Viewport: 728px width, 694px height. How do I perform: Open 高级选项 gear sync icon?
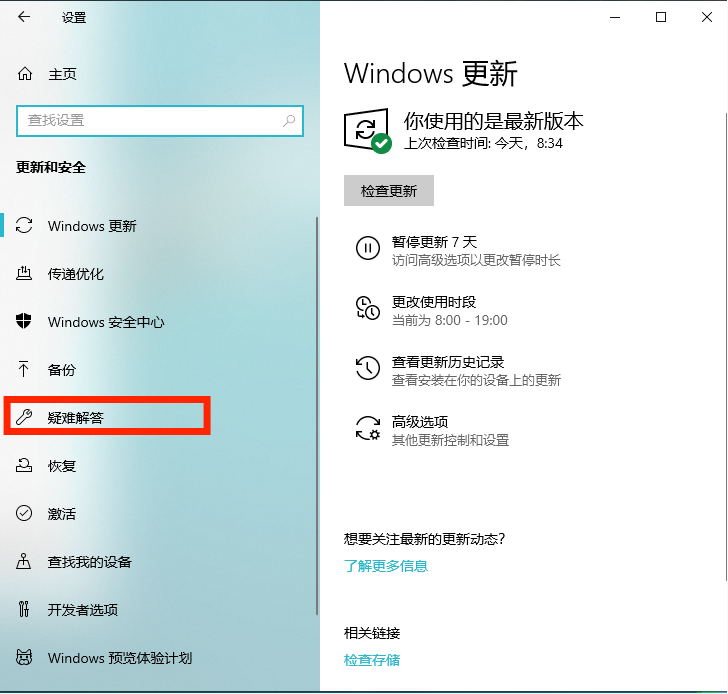coord(368,429)
